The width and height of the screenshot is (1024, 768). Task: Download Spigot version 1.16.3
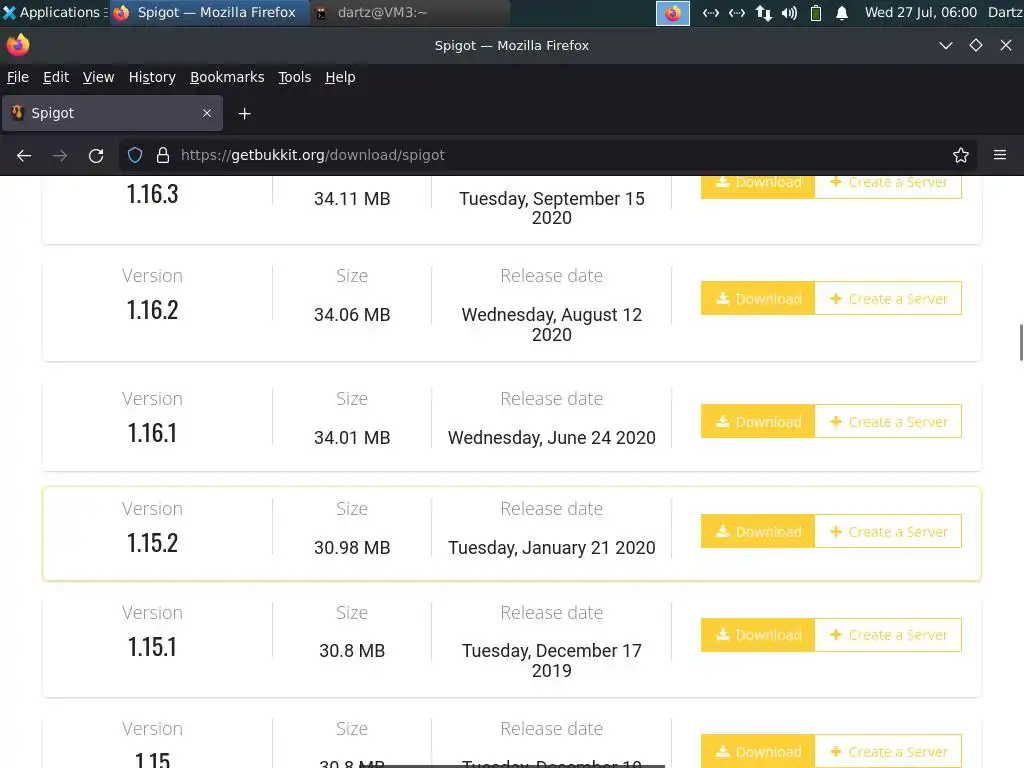pyautogui.click(x=758, y=186)
